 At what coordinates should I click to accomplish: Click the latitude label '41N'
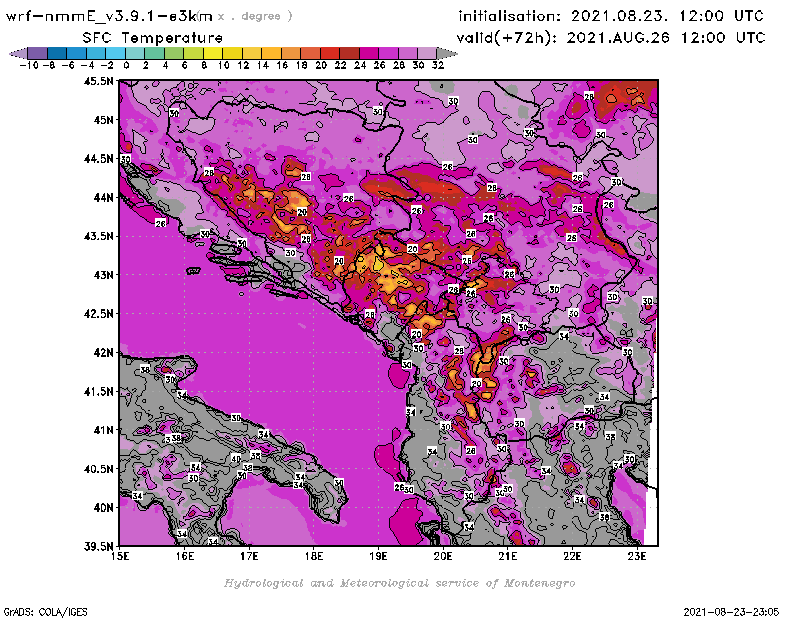pos(104,430)
